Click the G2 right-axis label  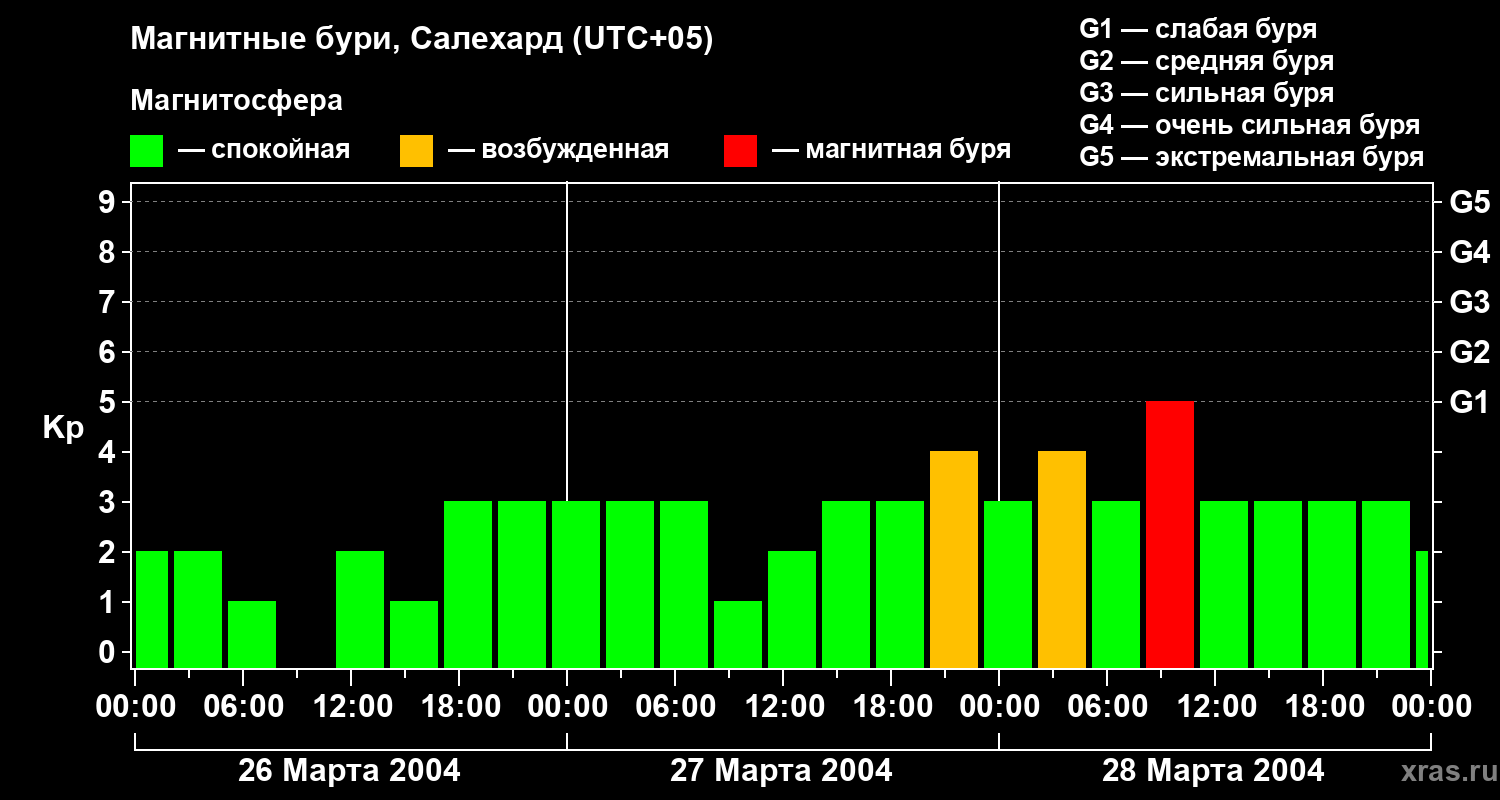1469,352
